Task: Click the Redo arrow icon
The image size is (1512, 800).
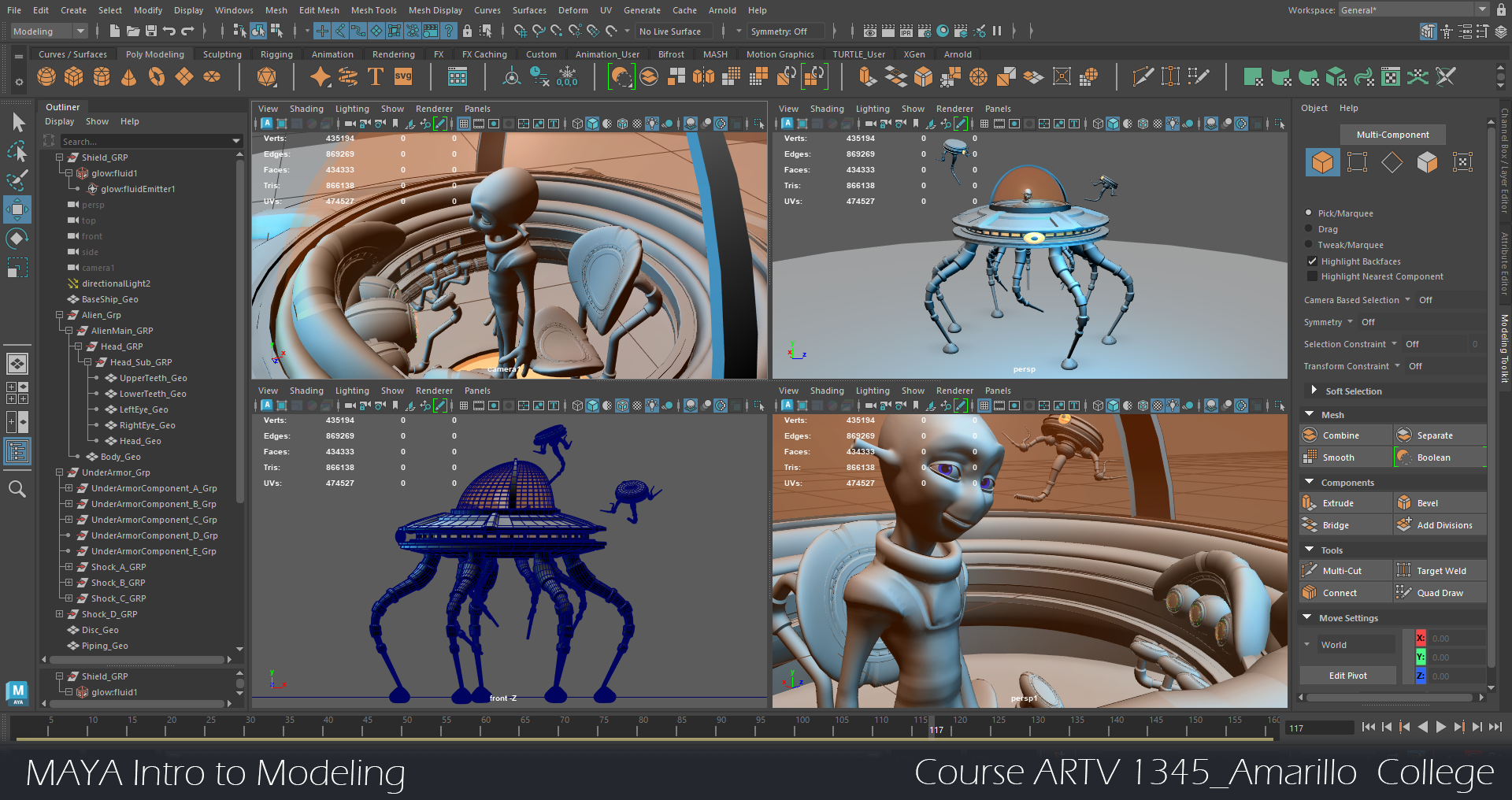Action: coord(187,31)
